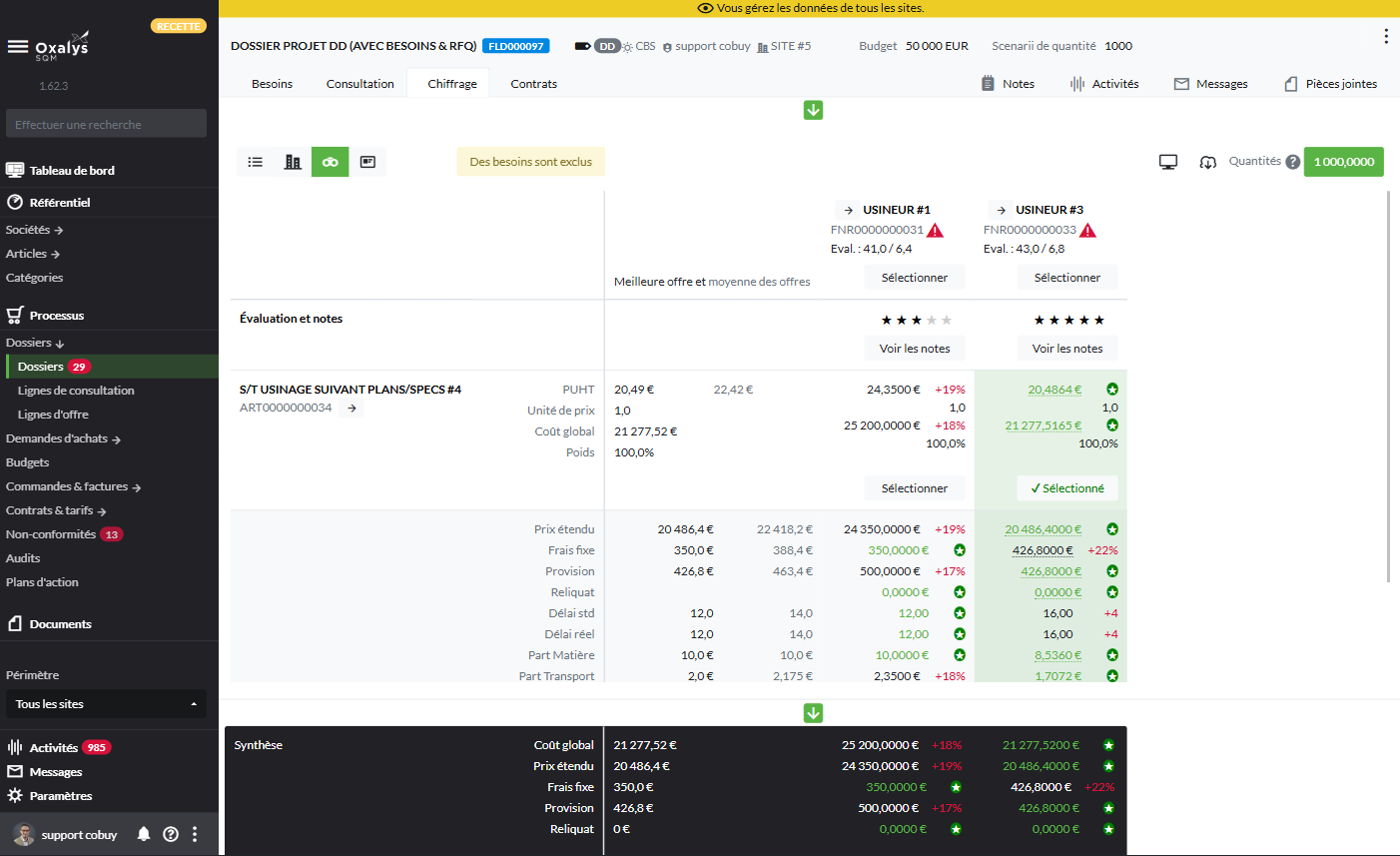Screen dimensions: 1400x856
Task: Toggle the card view icon in toolbar
Action: point(367,162)
